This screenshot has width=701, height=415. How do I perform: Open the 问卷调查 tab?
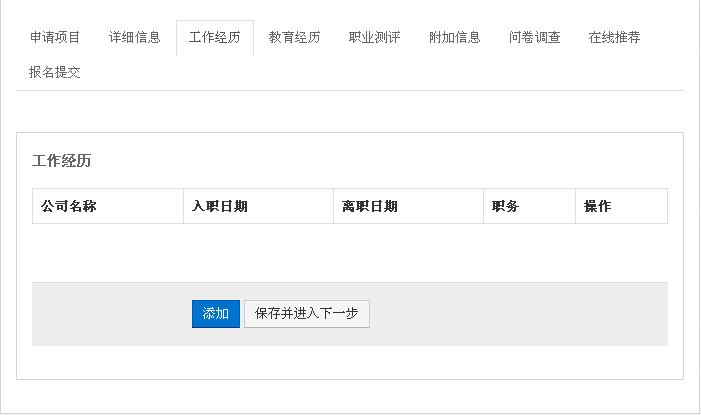pyautogui.click(x=535, y=38)
